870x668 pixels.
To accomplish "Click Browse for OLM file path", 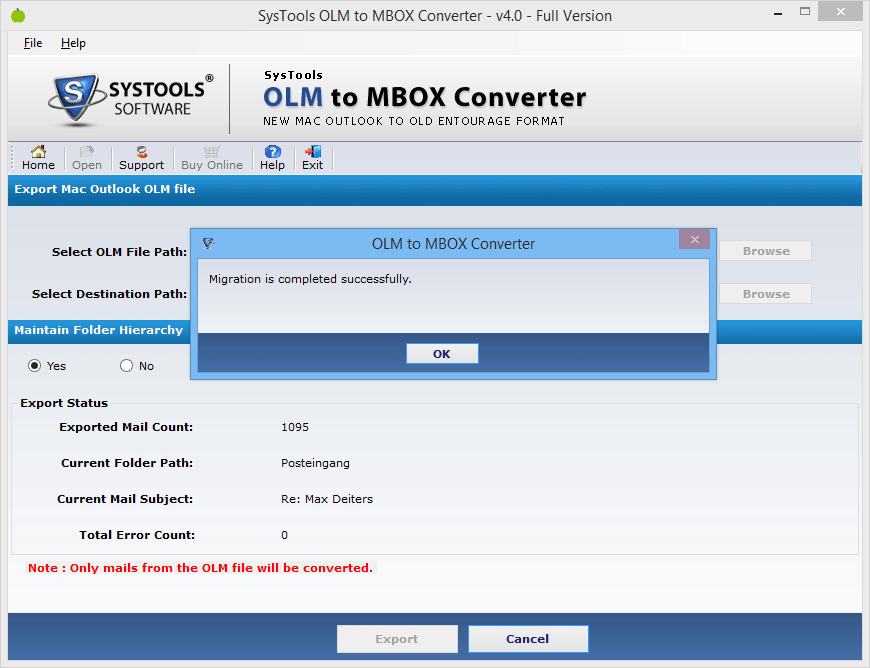I will click(766, 251).
